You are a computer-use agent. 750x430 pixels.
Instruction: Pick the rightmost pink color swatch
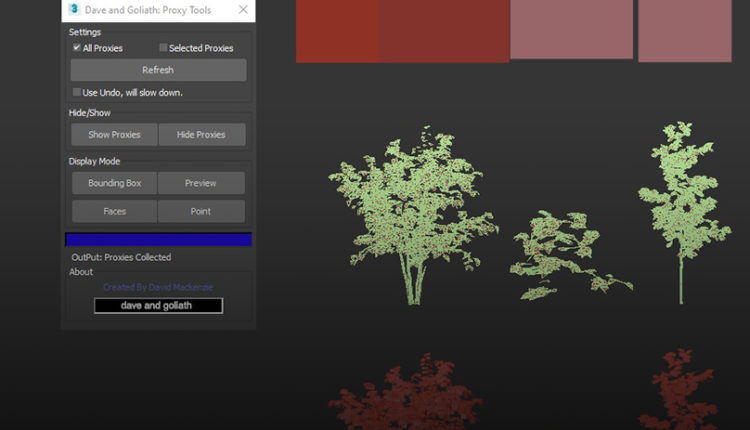pos(684,30)
